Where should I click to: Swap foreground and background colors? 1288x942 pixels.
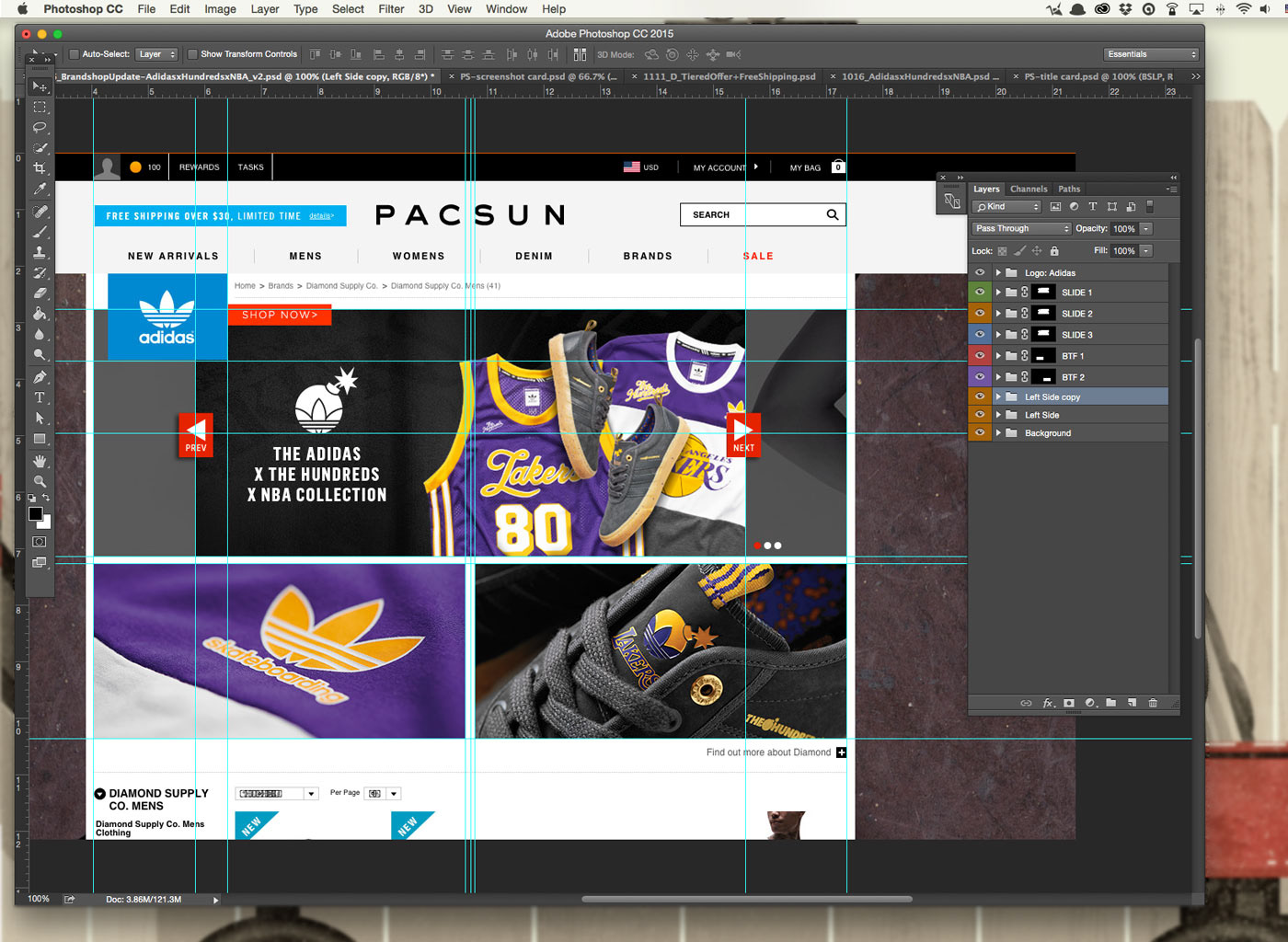(45, 498)
